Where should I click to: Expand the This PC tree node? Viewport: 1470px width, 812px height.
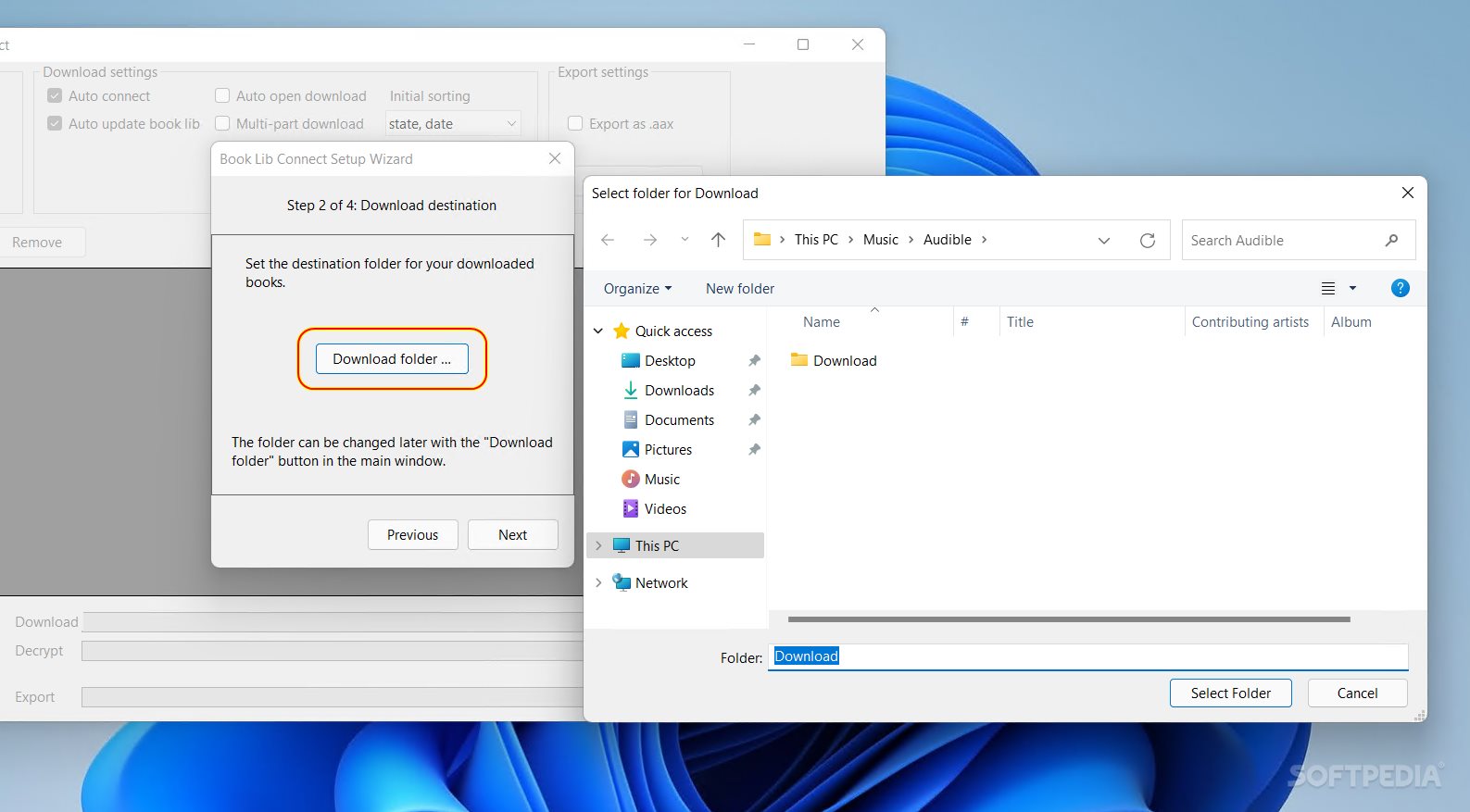598,545
